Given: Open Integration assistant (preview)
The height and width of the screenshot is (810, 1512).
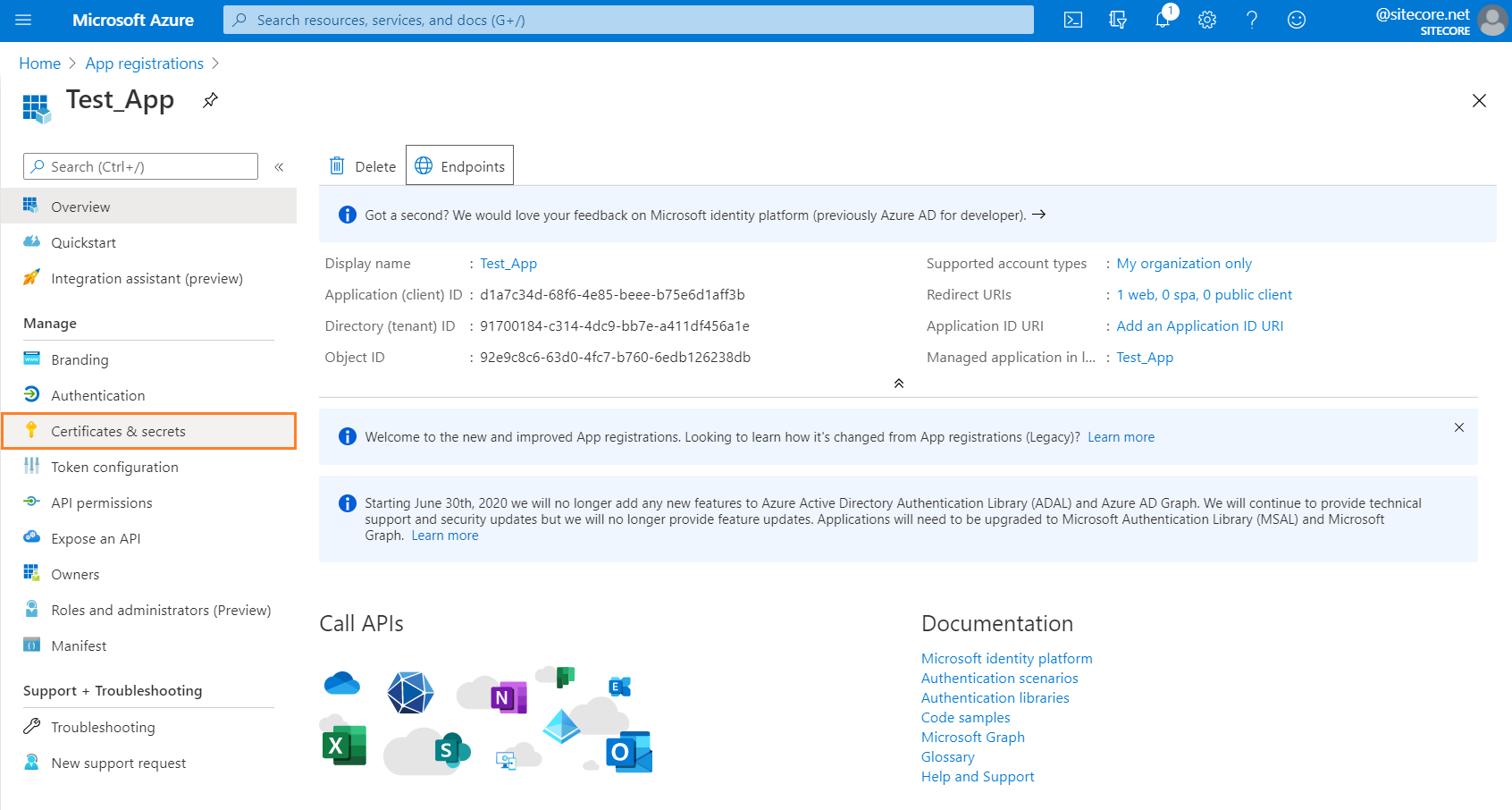Looking at the screenshot, I should pos(148,278).
